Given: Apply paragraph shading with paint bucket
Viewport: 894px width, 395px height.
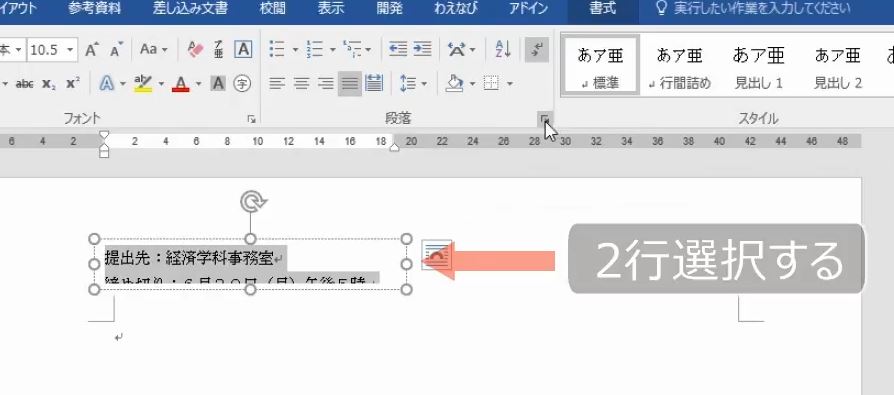Looking at the screenshot, I should 454,84.
